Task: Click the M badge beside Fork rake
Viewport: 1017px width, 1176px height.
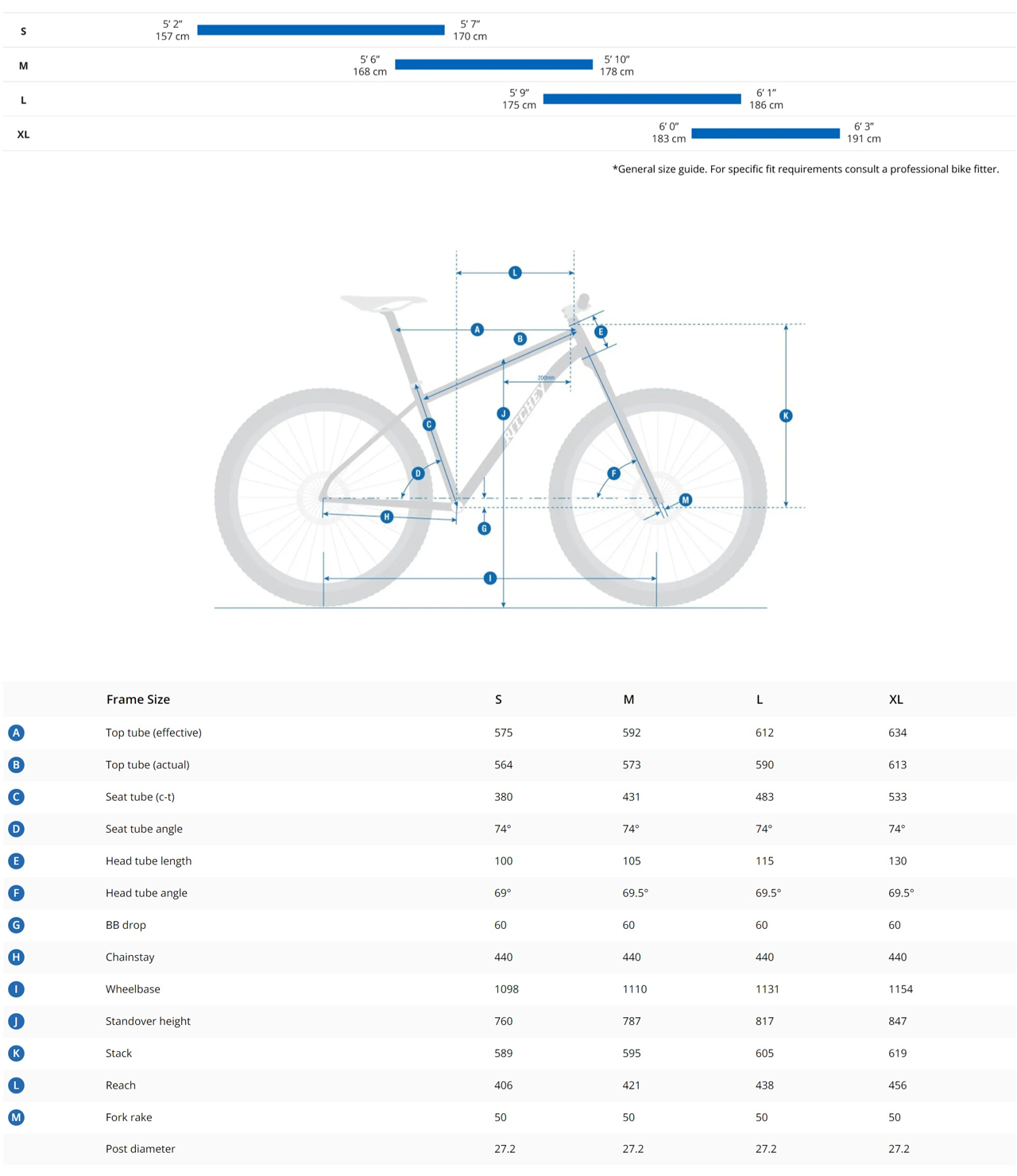Action: (16, 1117)
